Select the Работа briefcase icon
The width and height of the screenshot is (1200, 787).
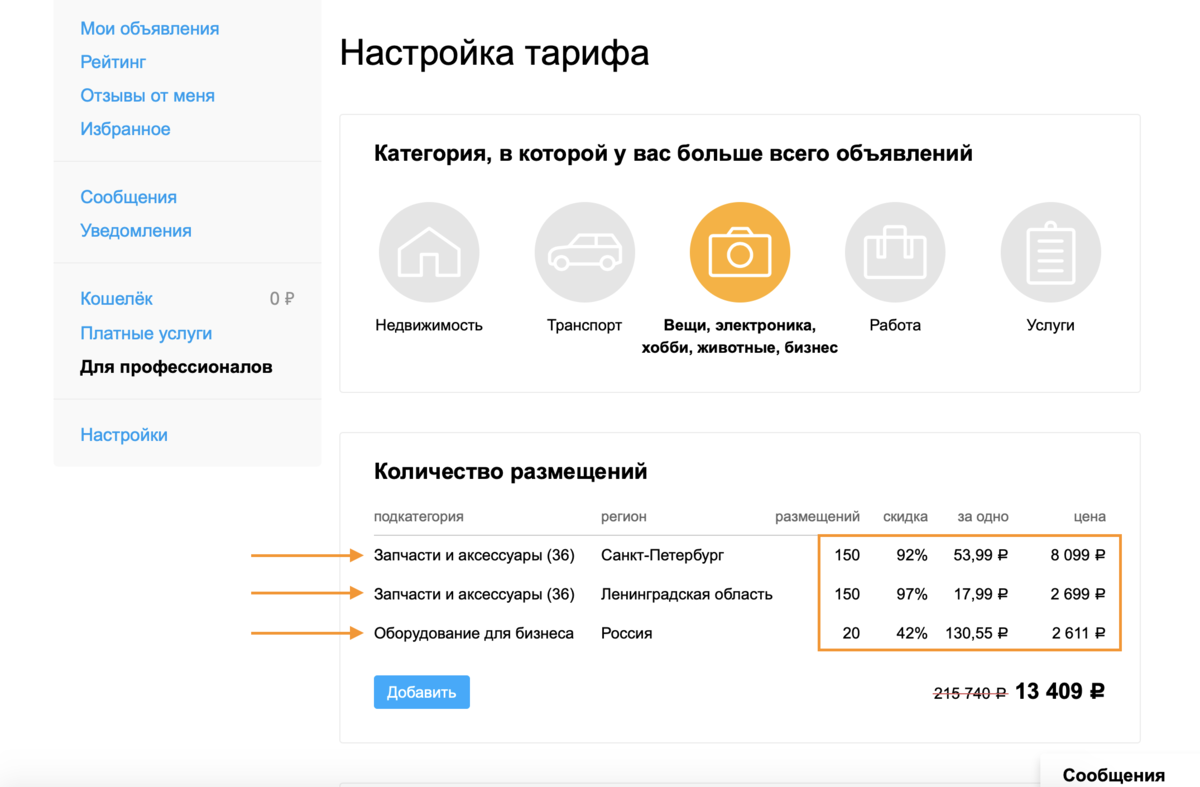tap(895, 251)
